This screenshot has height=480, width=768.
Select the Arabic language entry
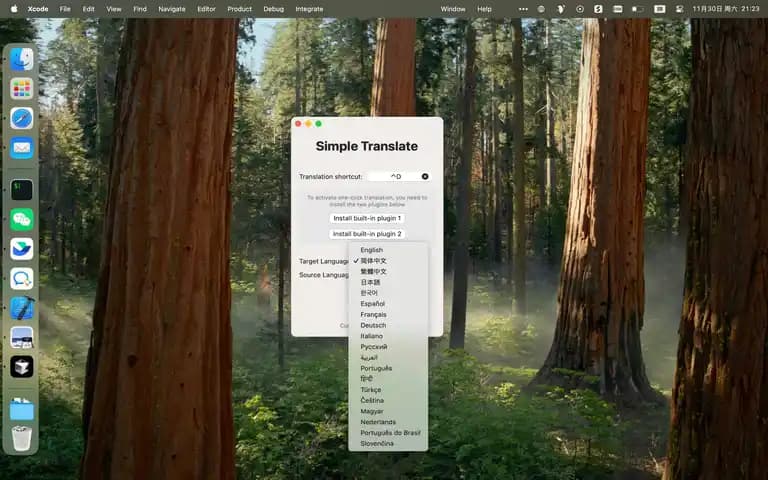(388, 358)
